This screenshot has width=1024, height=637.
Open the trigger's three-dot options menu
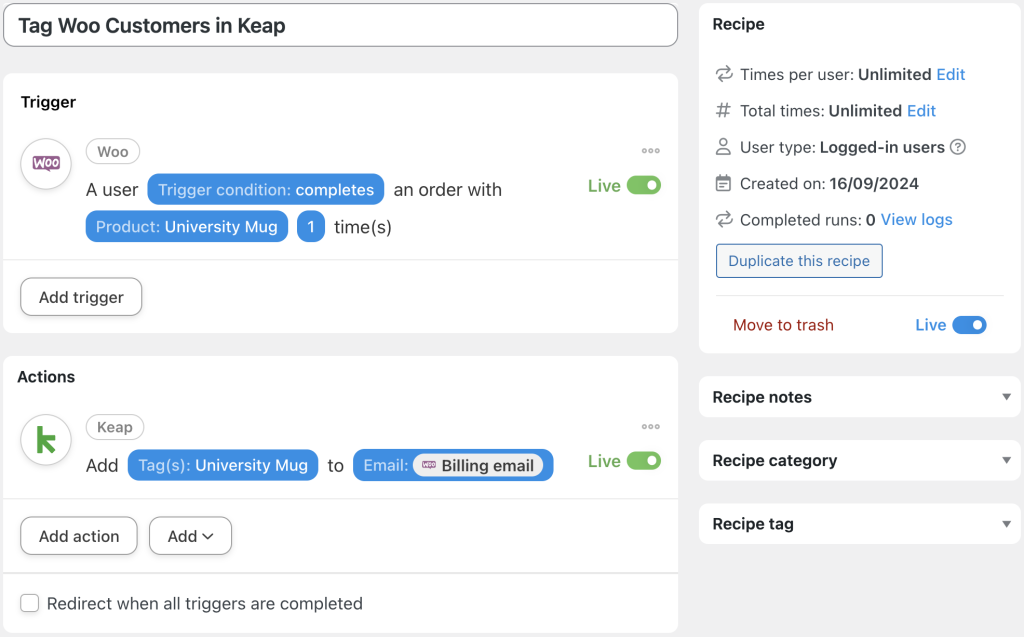coord(651,151)
